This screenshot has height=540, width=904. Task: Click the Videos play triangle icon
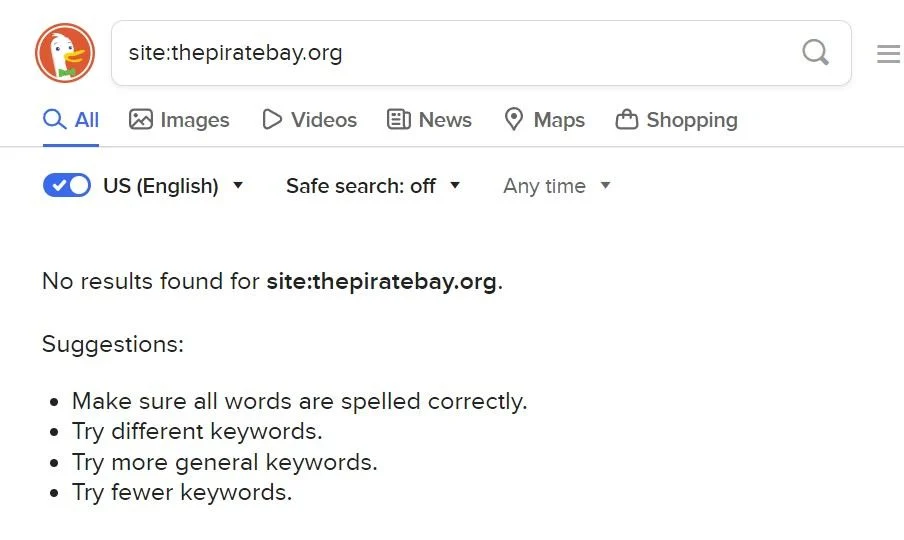coord(272,120)
